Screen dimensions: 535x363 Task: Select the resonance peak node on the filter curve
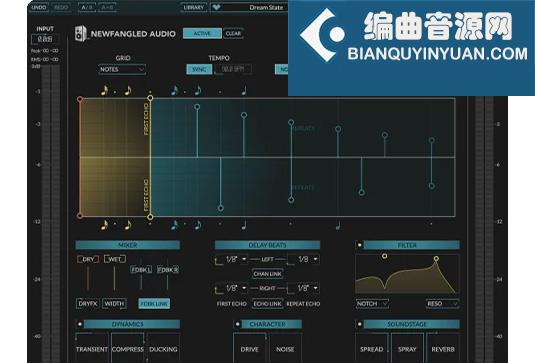(436, 259)
